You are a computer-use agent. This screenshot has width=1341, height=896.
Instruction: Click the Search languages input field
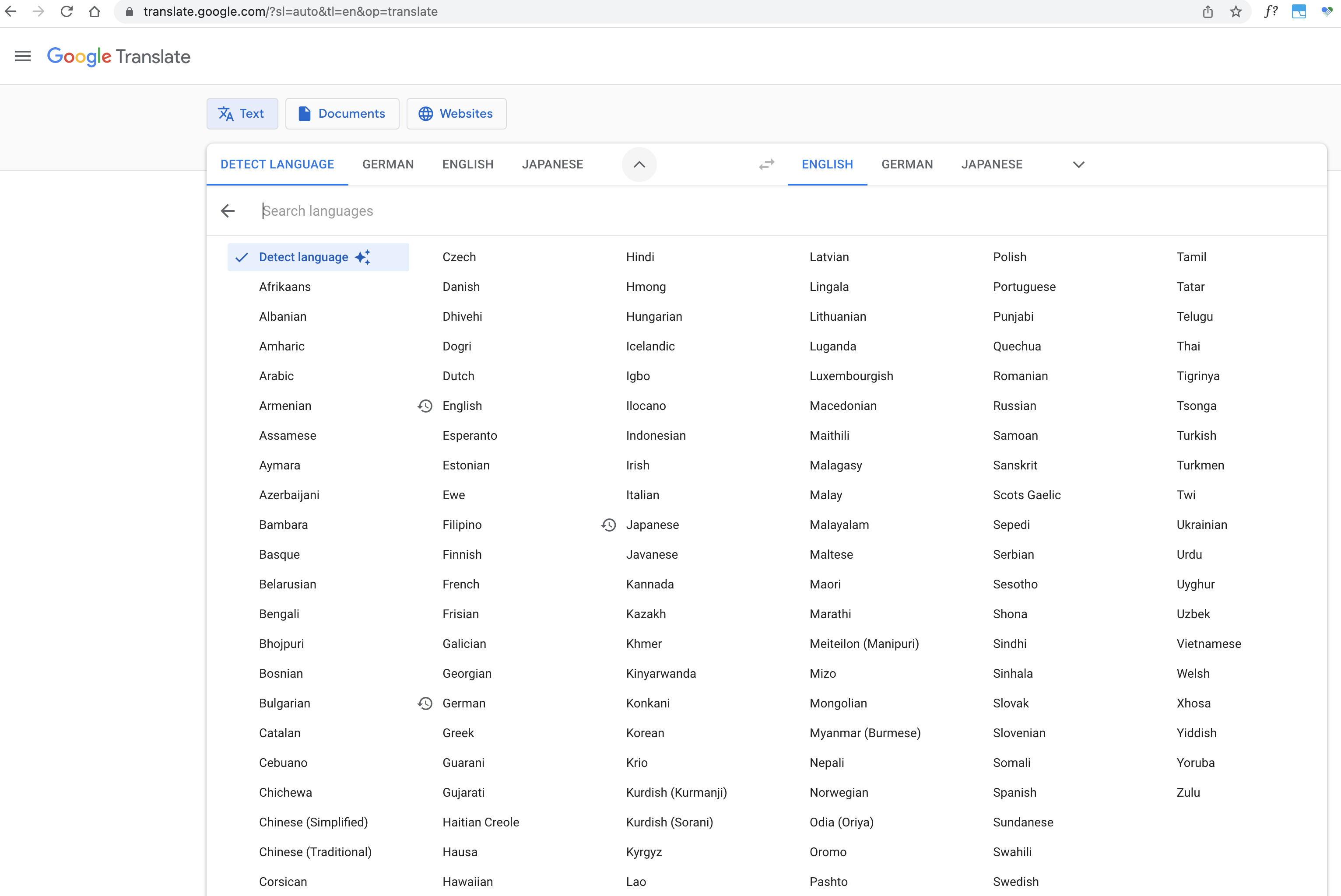click(x=400, y=211)
